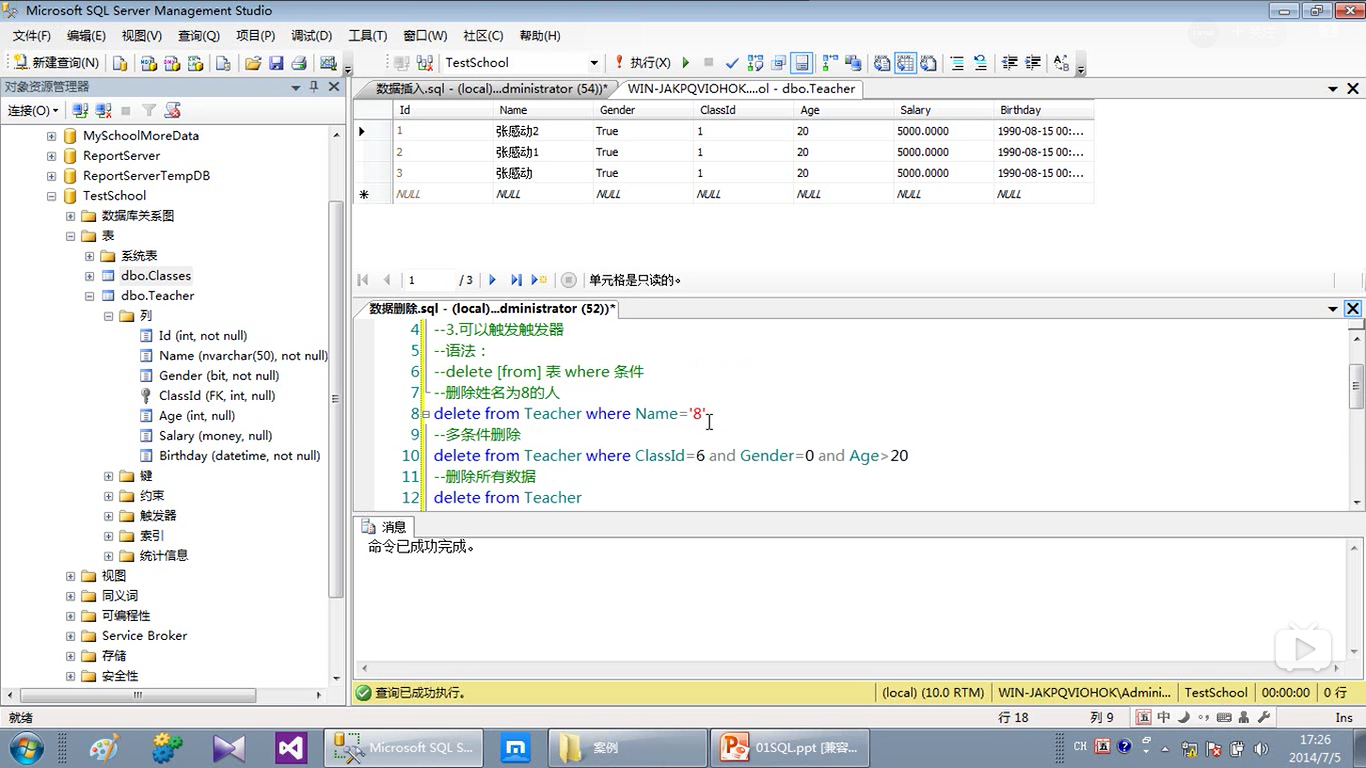The width and height of the screenshot is (1366, 768).
Task: Open the 案例 folder taskbar item
Action: [x=627, y=747]
